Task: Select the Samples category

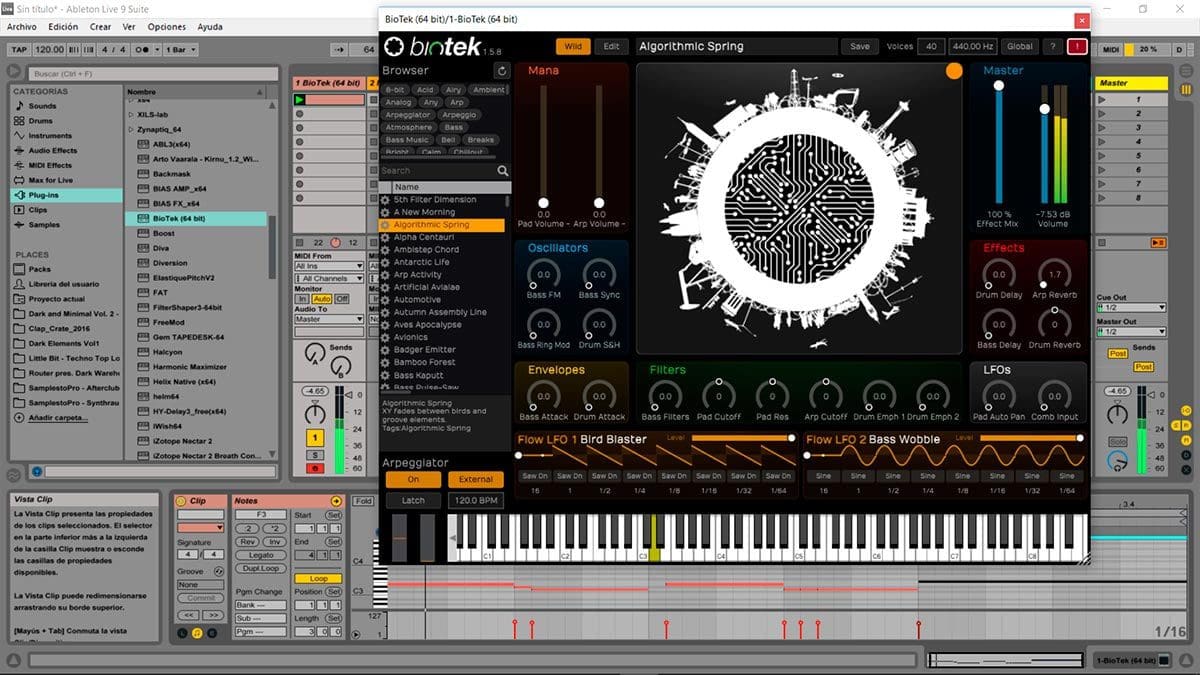Action: (43, 225)
